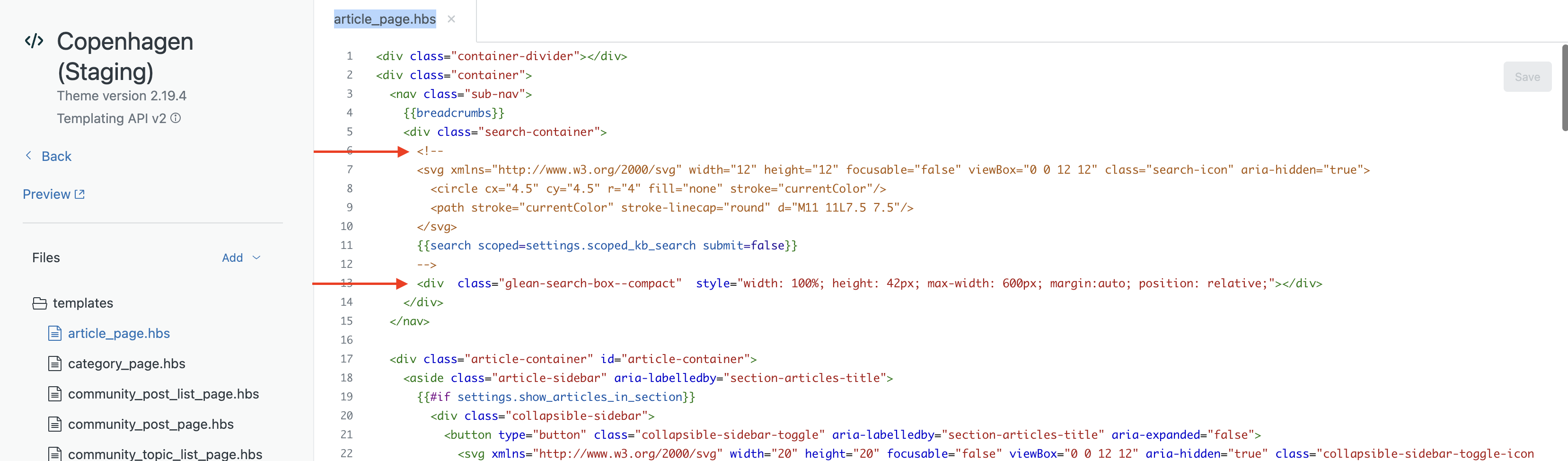
Task: Close the article_page.hbs tab
Action: pos(451,19)
